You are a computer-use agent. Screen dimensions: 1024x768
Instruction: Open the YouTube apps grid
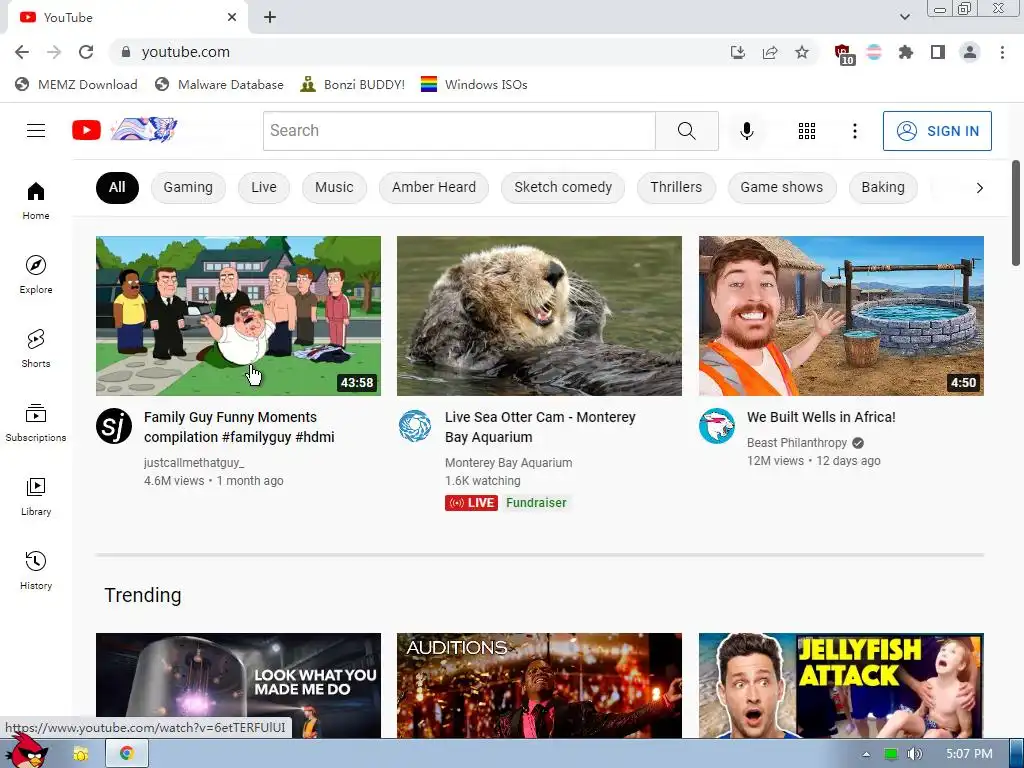(807, 131)
